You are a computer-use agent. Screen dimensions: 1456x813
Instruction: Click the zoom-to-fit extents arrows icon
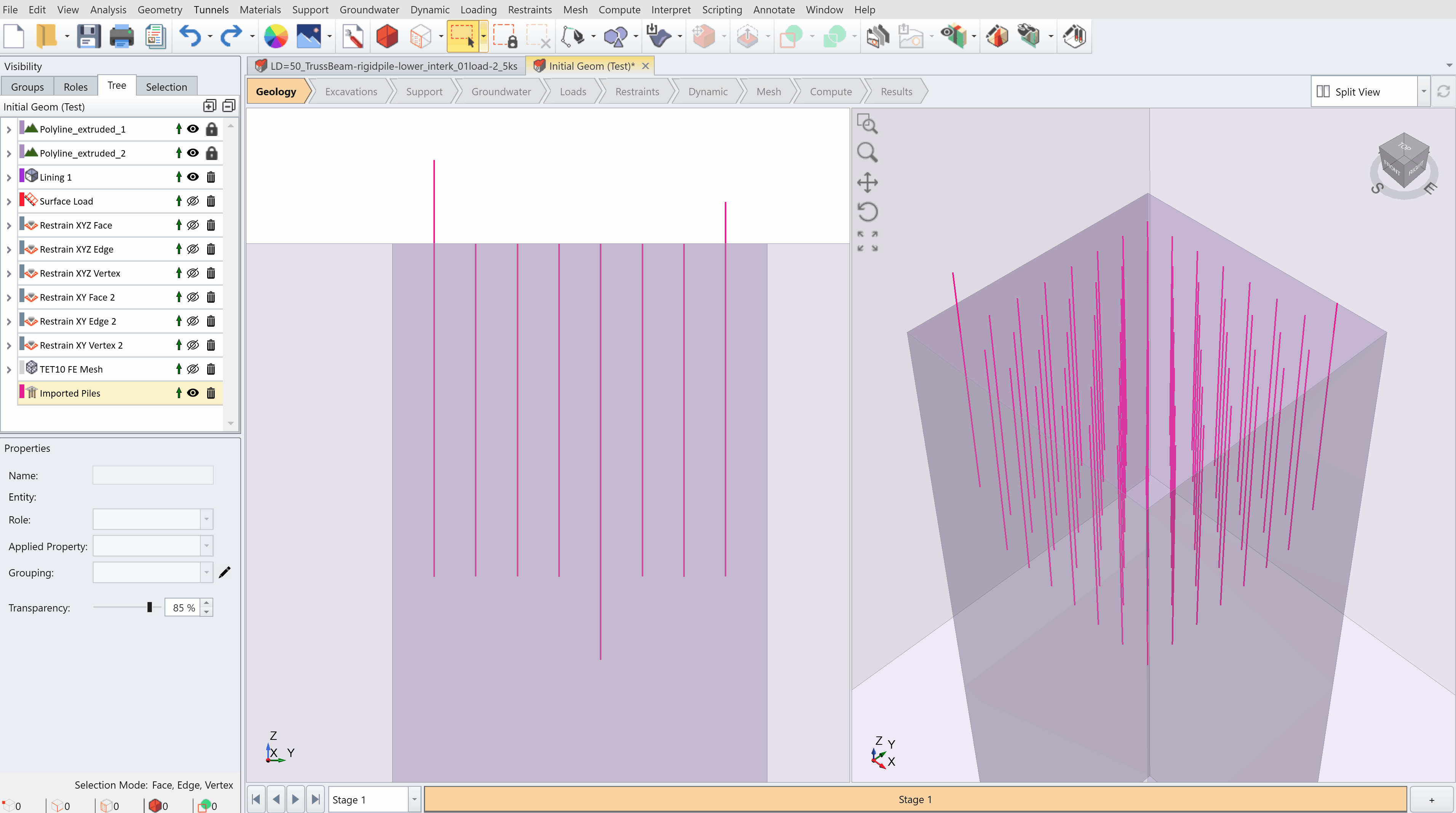coord(867,241)
